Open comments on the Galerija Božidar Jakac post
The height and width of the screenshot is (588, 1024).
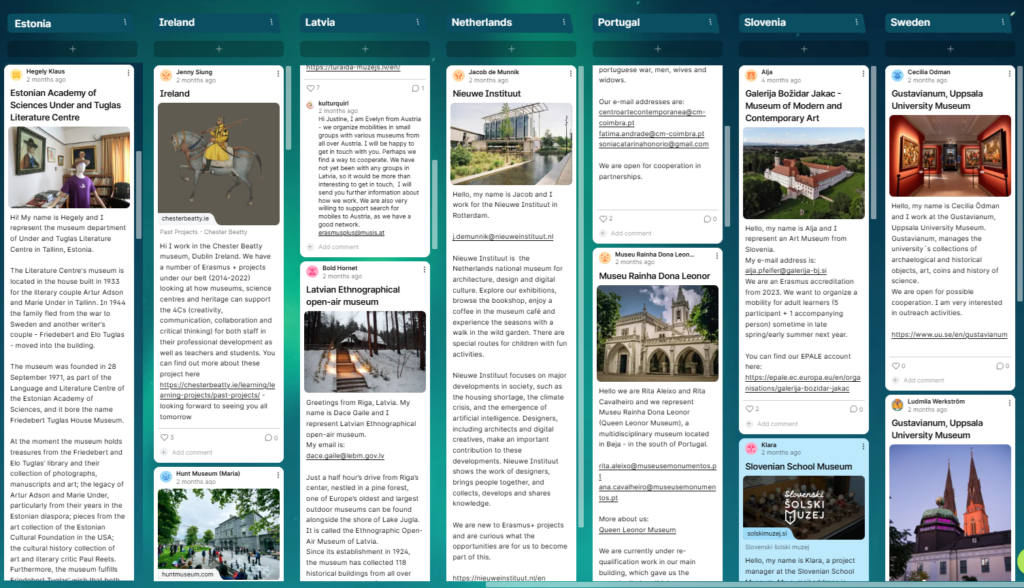(x=856, y=409)
